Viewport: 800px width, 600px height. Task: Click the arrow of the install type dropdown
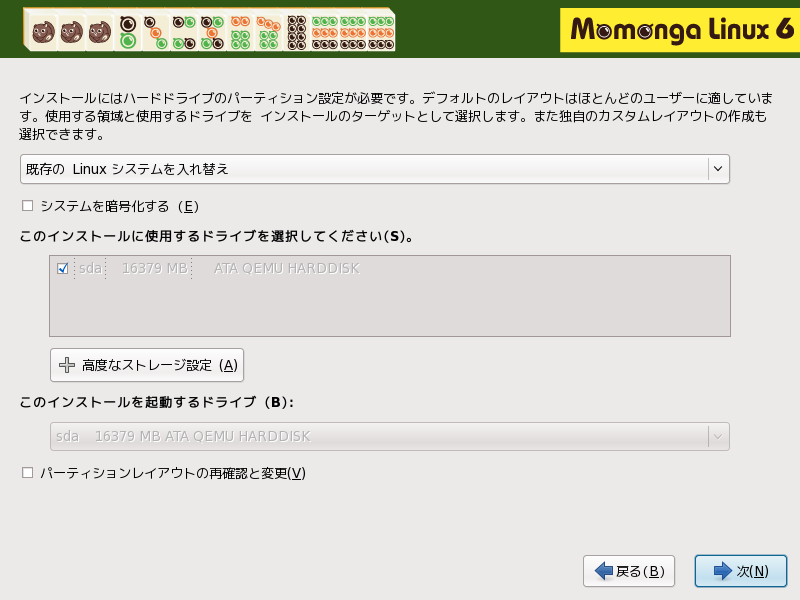718,169
